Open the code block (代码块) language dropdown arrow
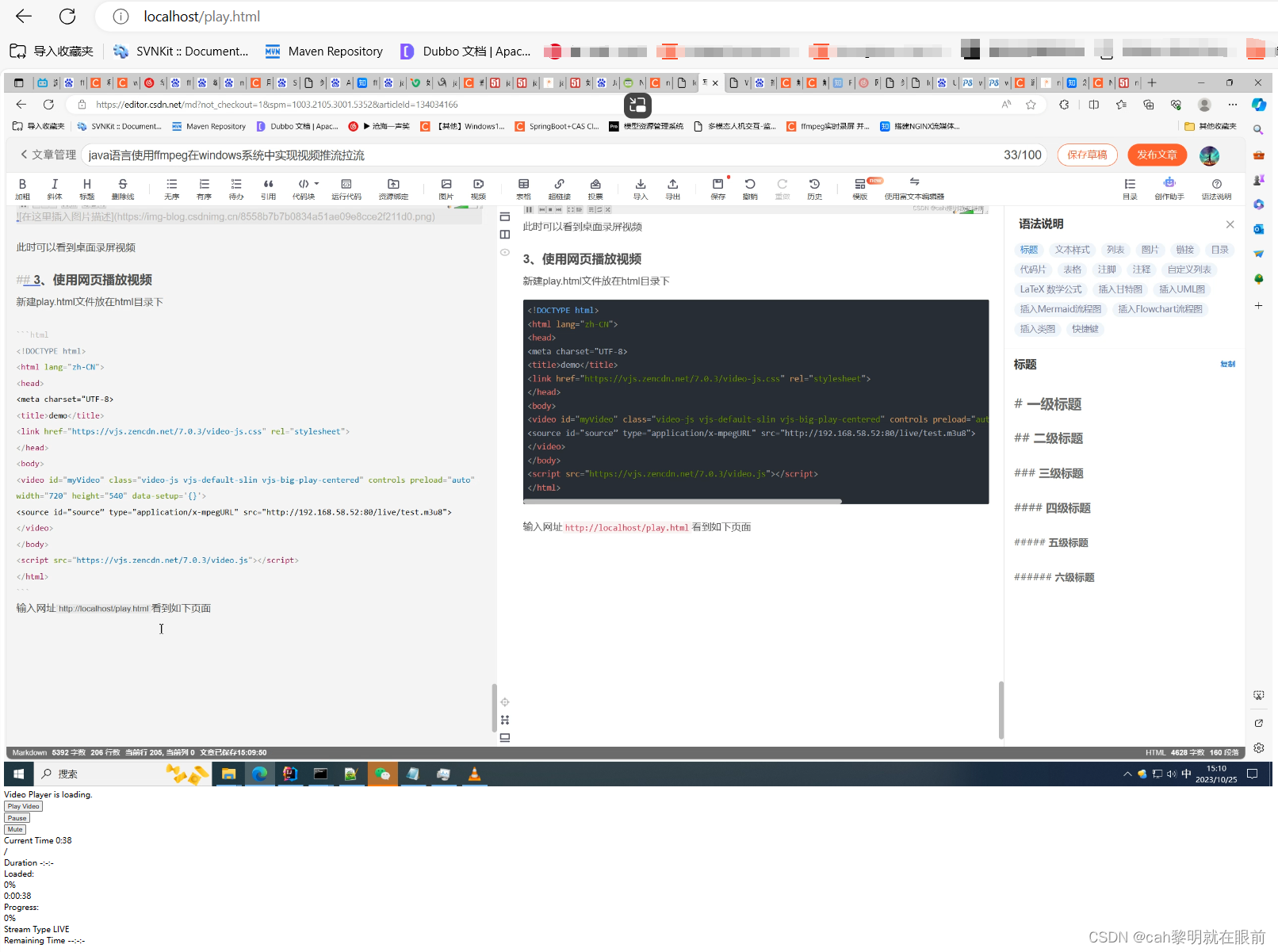This screenshot has height=952, width=1278. click(x=316, y=184)
